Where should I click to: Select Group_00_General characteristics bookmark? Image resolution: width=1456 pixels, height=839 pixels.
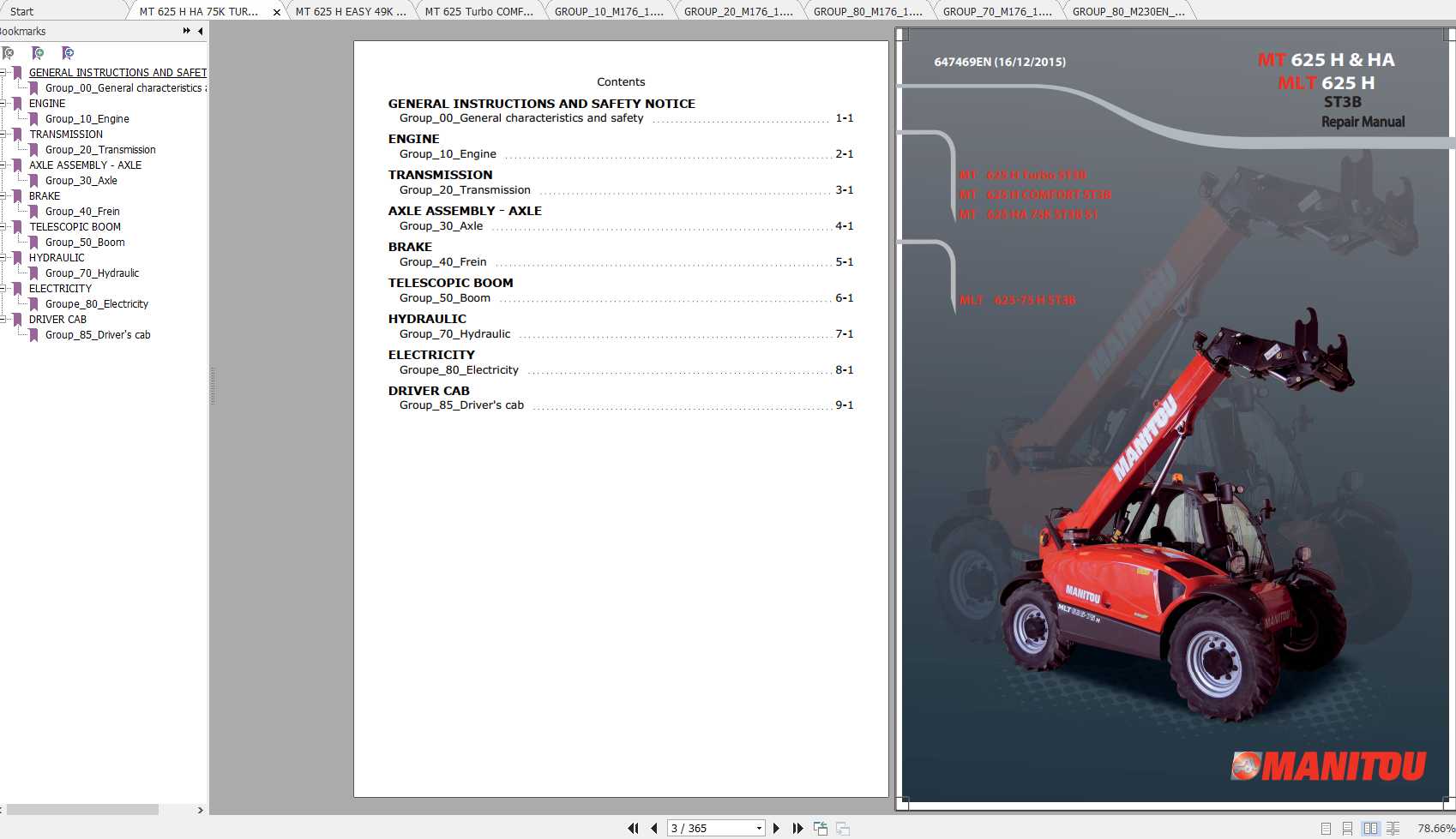point(125,88)
